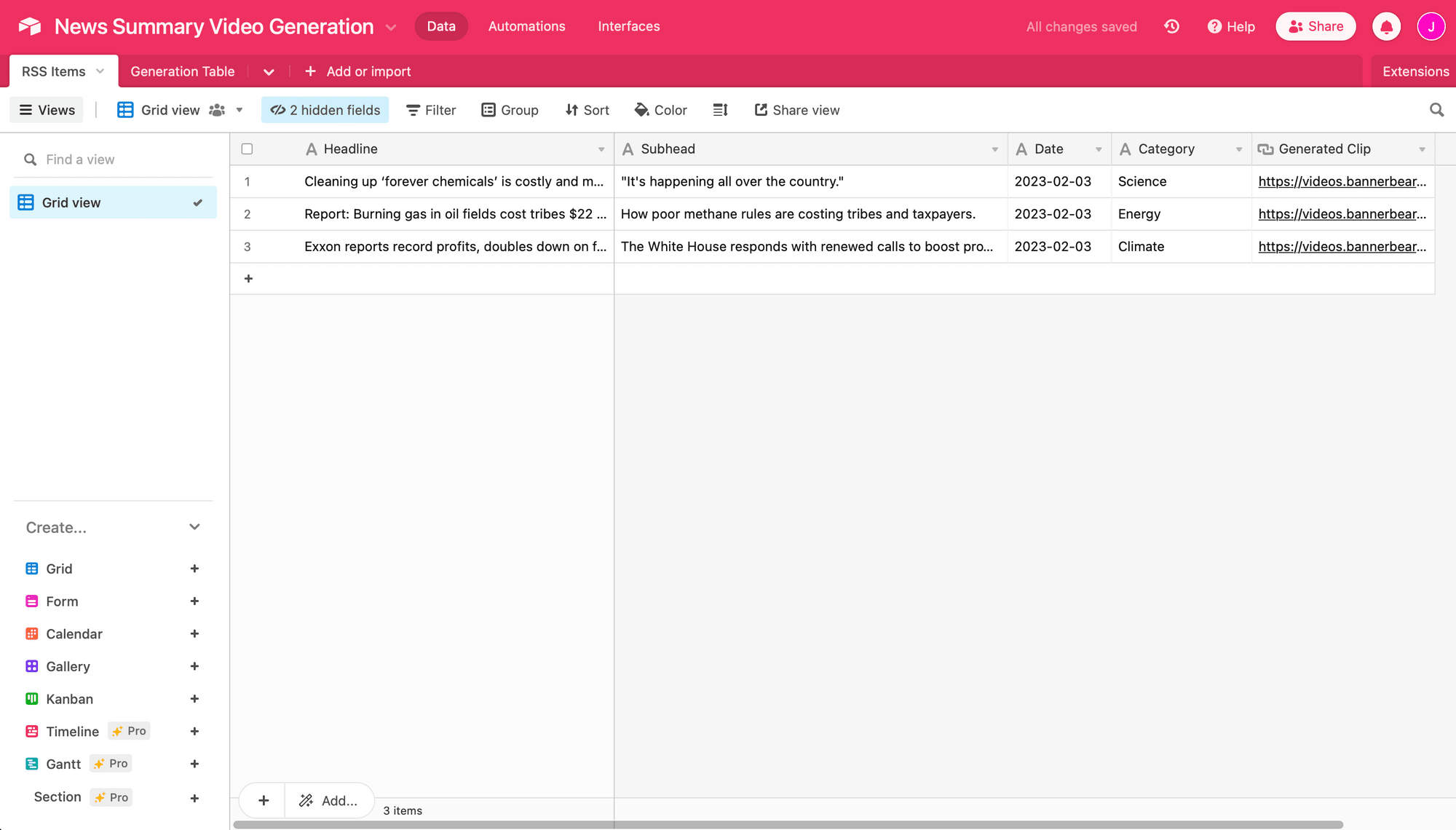The height and width of the screenshot is (830, 1456).
Task: Click the Category column header dropdown
Action: click(1239, 149)
